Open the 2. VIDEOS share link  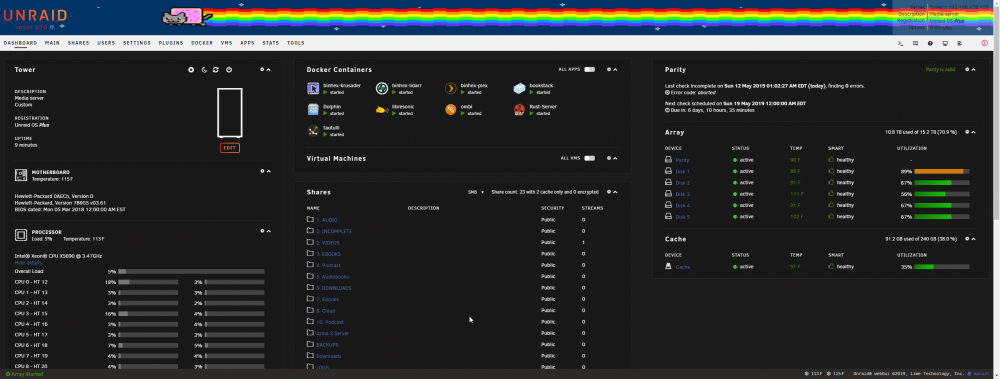[x=328, y=242]
